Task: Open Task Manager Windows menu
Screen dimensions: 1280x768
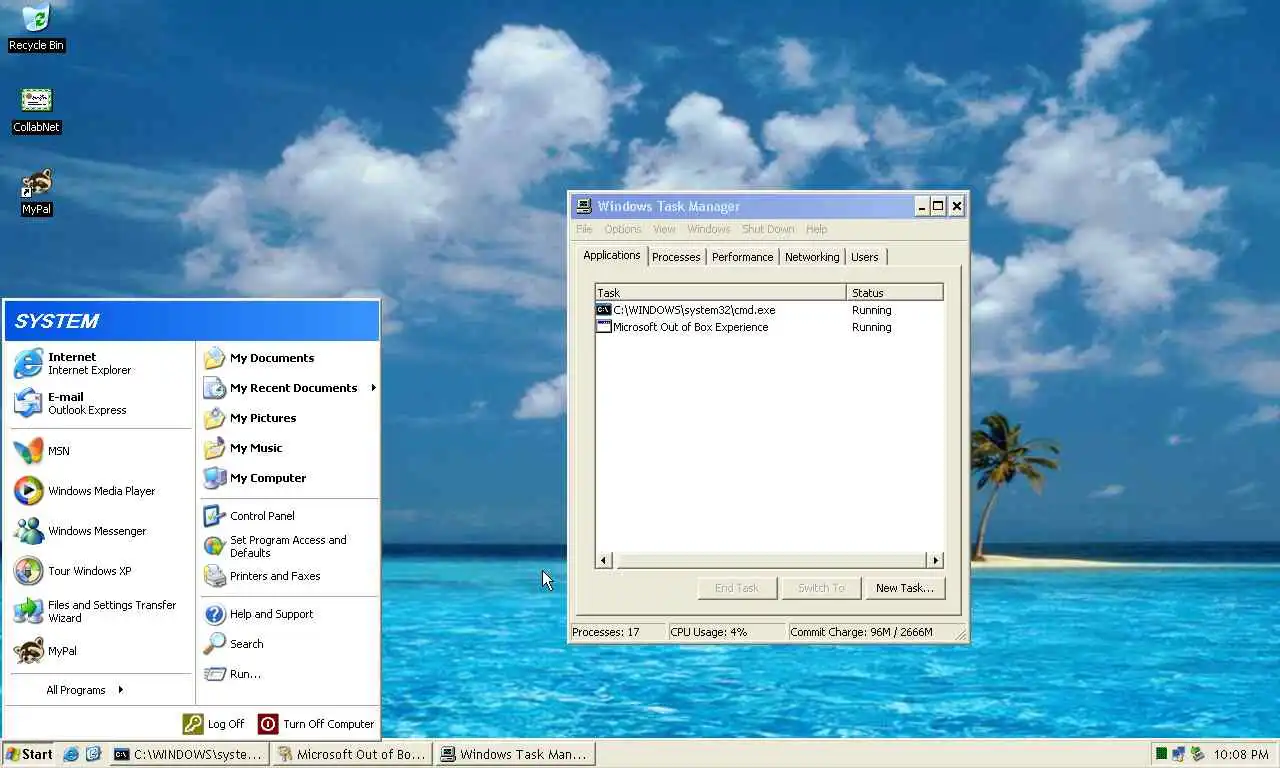Action: point(709,229)
